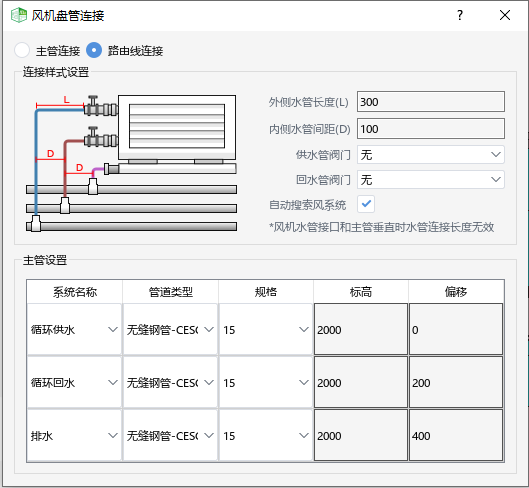Expand the 排水 system name dropdown
Screen dimensions: 529x488
pos(74,435)
